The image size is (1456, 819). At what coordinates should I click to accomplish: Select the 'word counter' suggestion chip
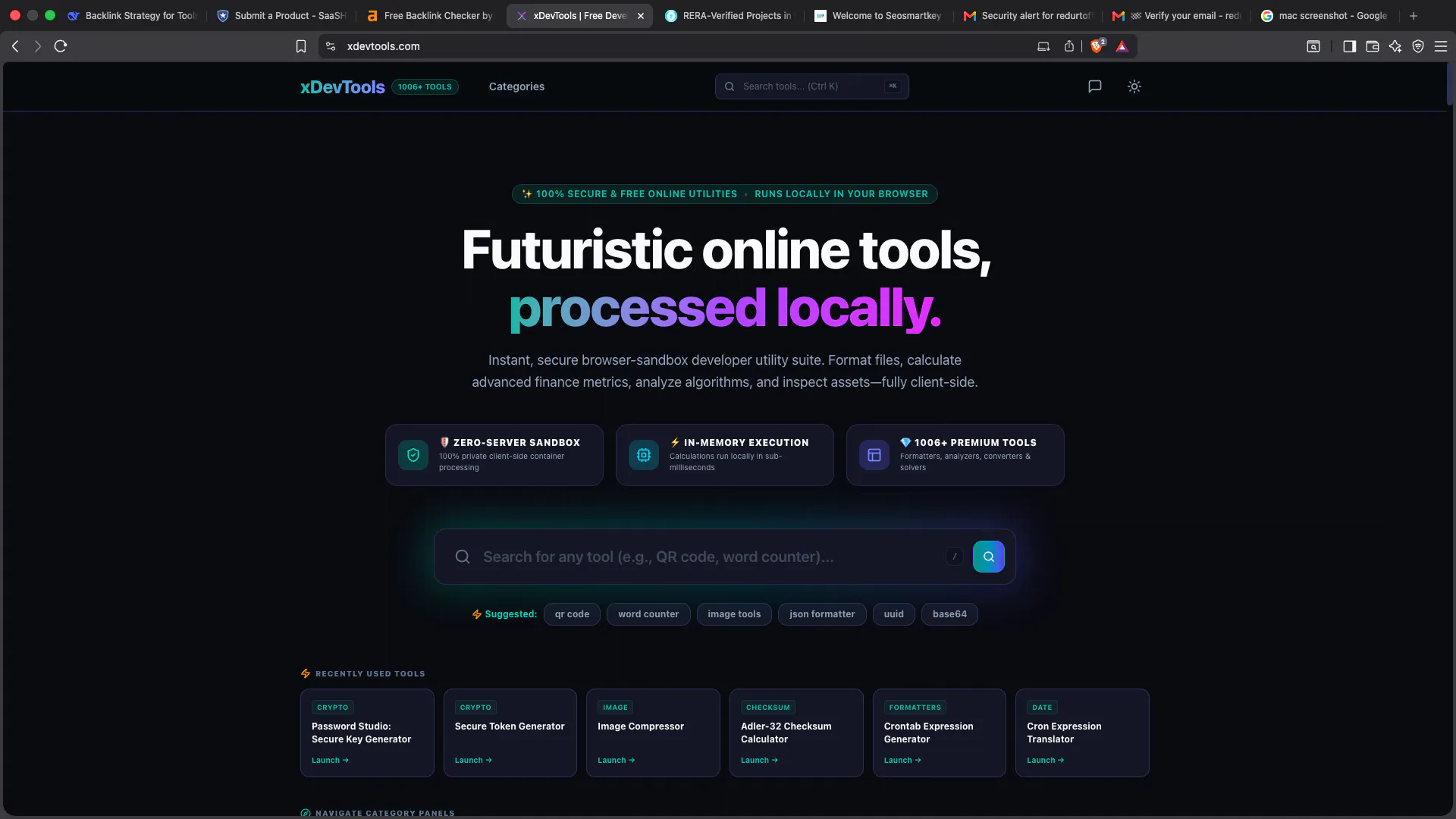648,614
